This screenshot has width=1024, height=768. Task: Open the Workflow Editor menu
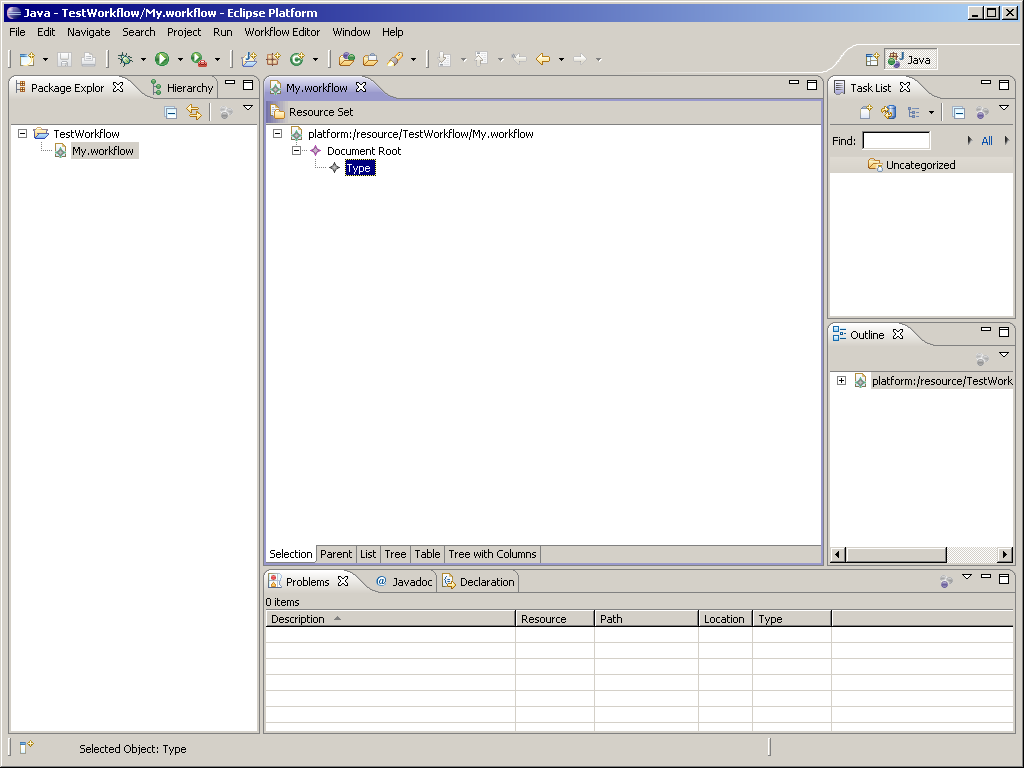click(282, 32)
